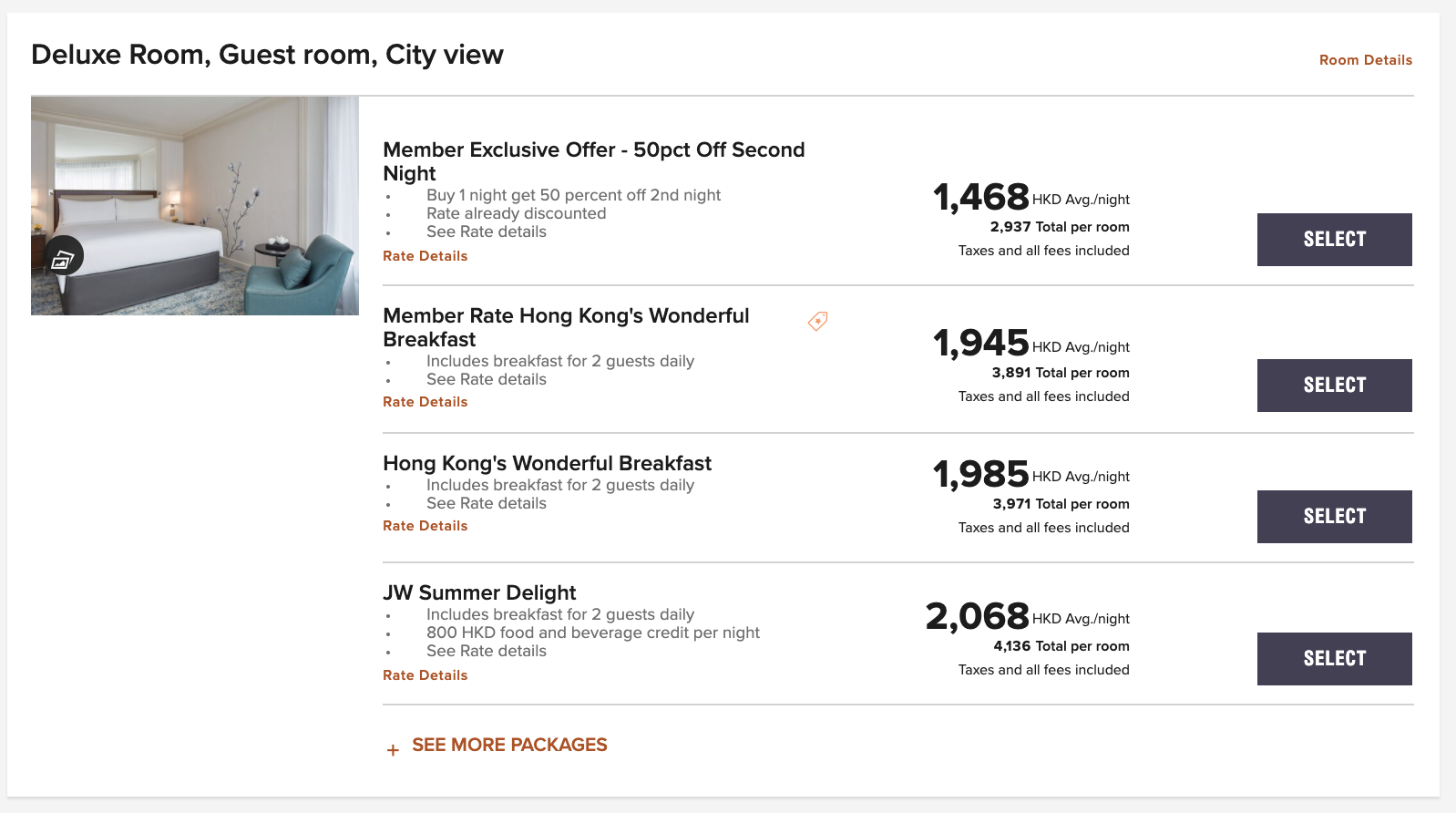Screen dimensions: 1456x813
Task: View Rate Details for Member Exclusive Offer
Action: (x=425, y=256)
